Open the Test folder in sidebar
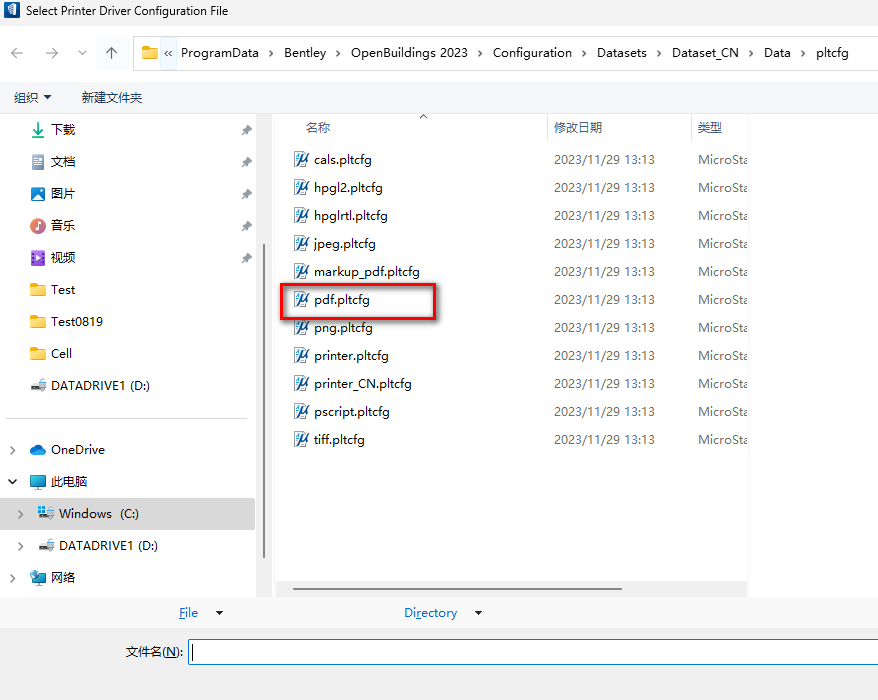This screenshot has width=878, height=700. point(63,290)
